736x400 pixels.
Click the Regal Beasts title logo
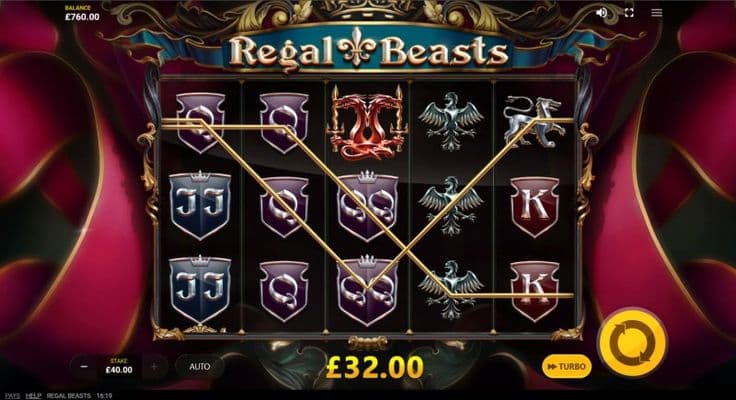368,51
